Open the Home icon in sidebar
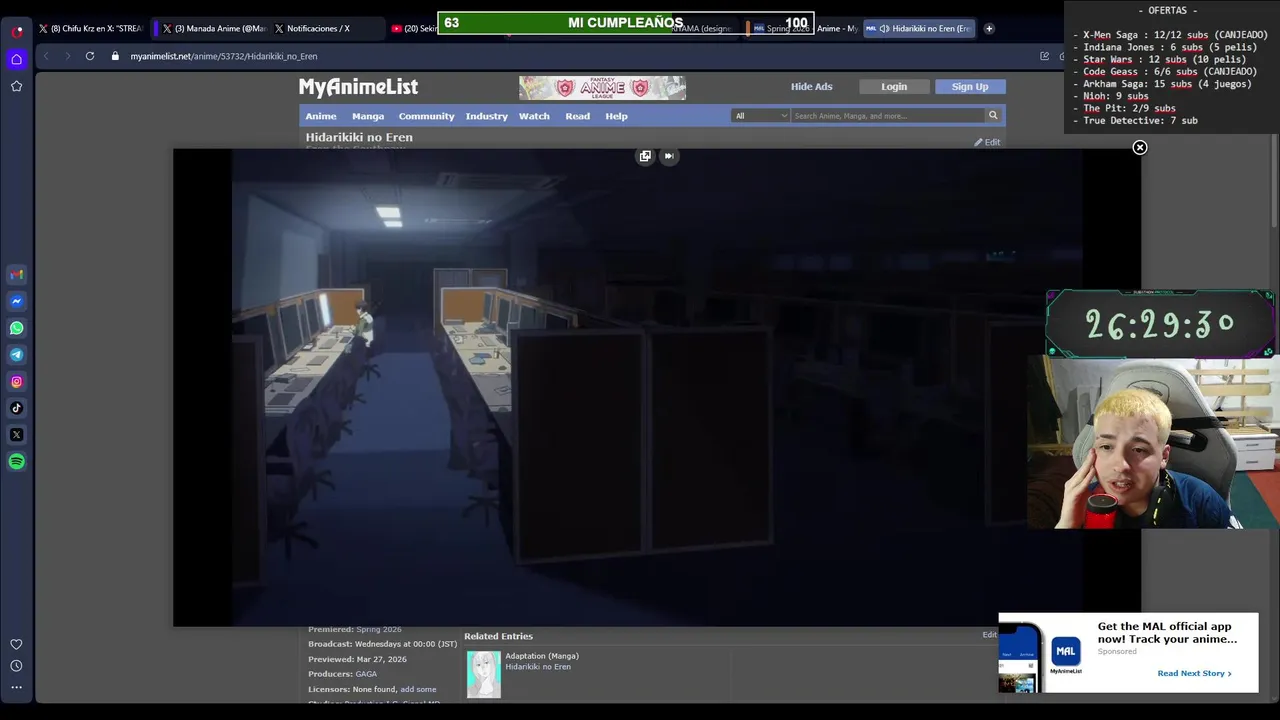 pos(17,59)
